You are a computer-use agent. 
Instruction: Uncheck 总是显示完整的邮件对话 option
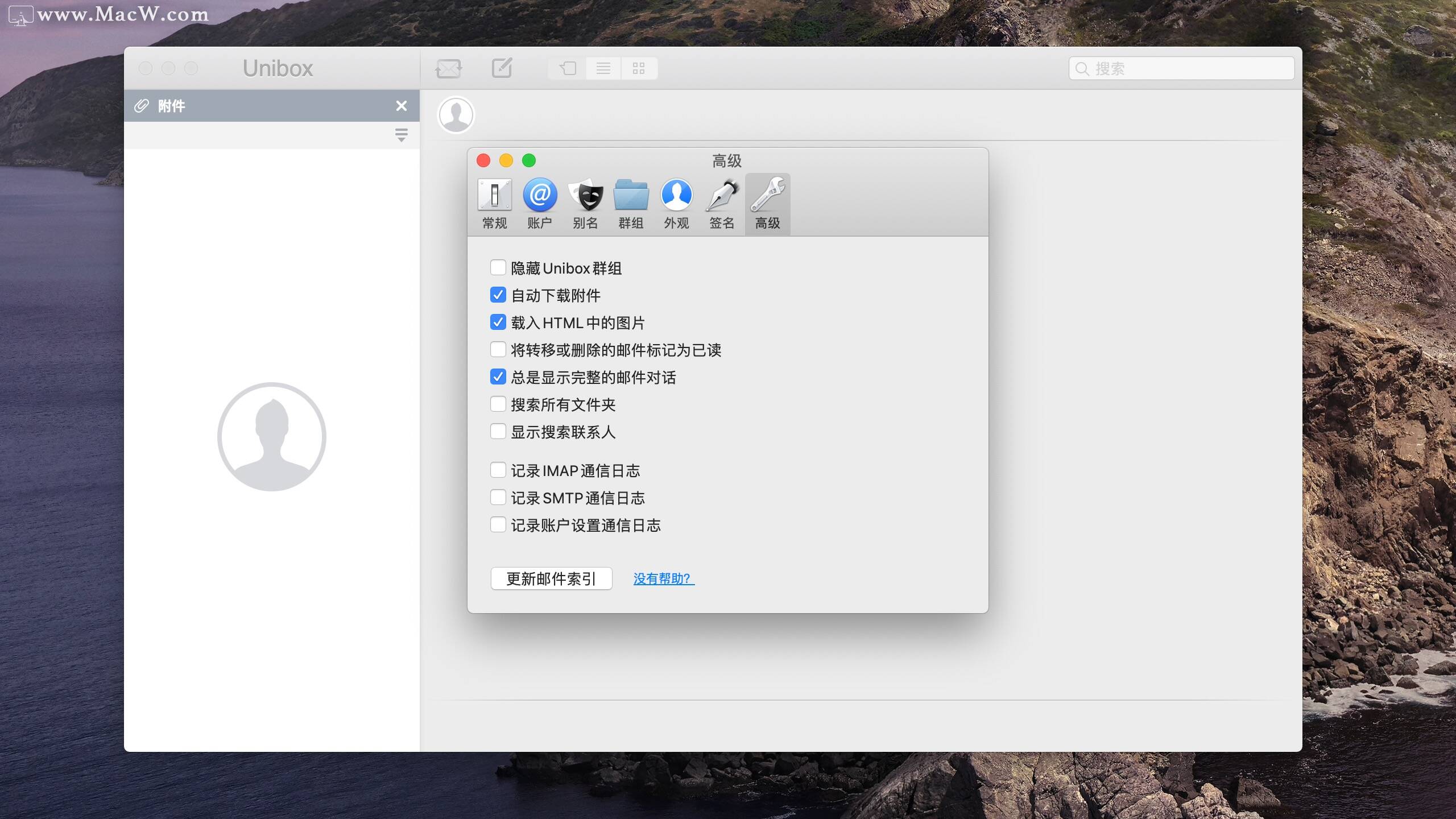[x=498, y=377]
